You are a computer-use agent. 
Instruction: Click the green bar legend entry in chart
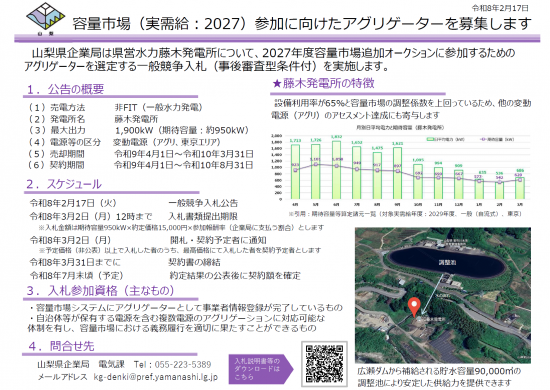point(445,139)
